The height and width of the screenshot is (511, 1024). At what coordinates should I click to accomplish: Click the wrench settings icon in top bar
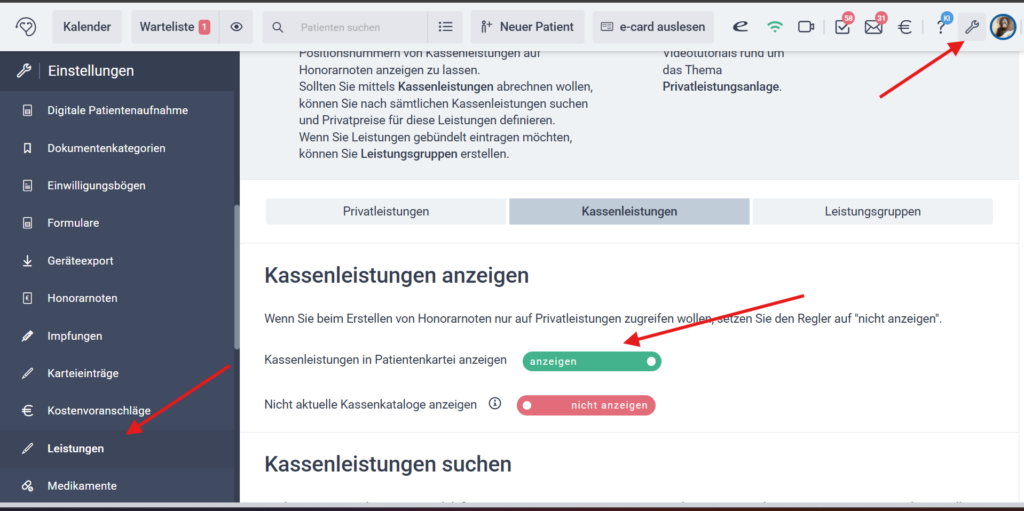[x=970, y=27]
